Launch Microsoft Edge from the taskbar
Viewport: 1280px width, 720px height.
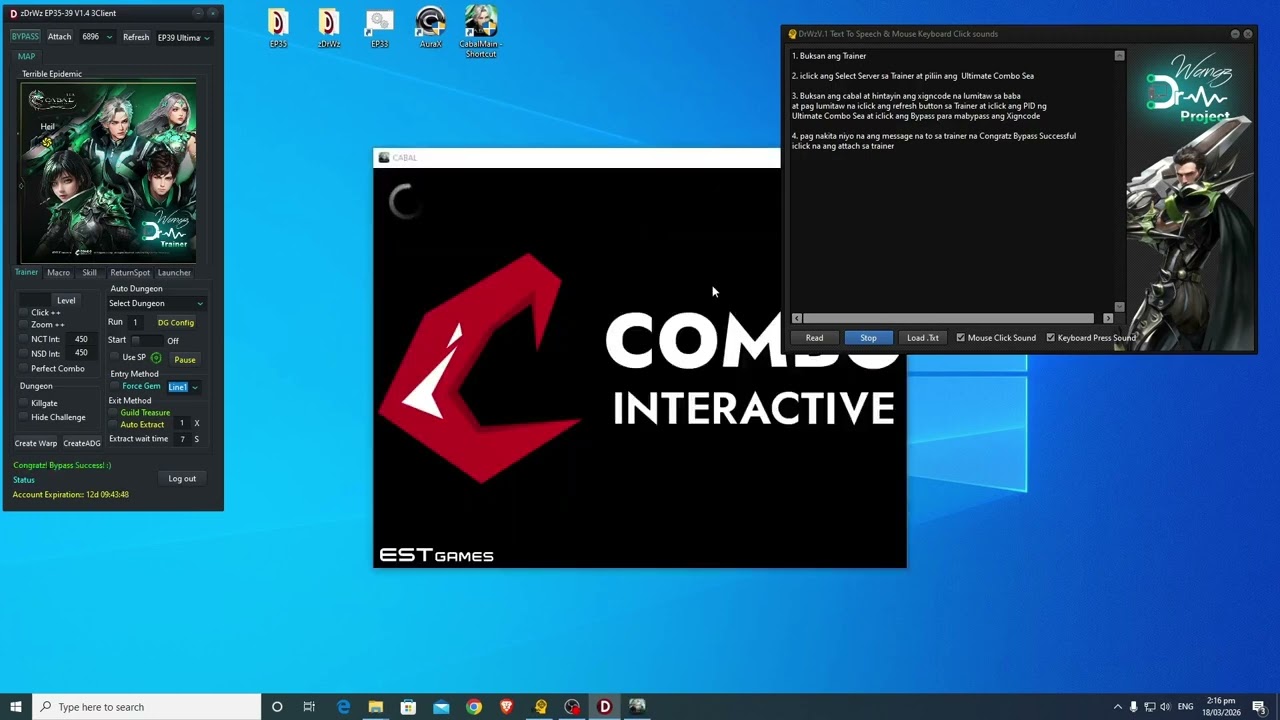click(343, 707)
